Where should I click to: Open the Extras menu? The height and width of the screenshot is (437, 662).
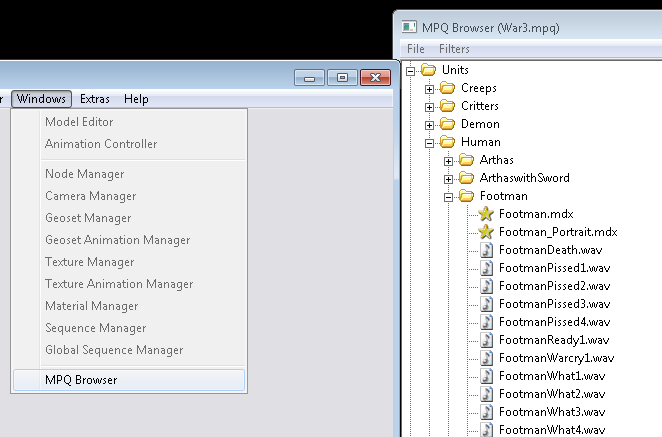tap(95, 99)
